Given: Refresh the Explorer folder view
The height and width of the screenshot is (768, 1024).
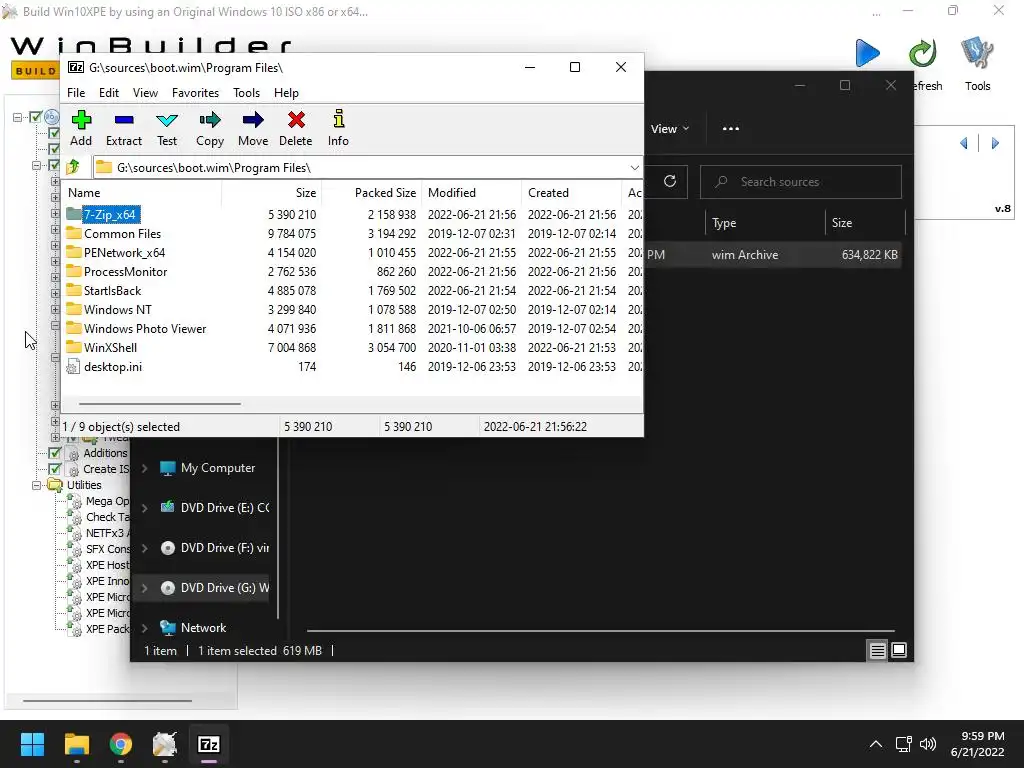Looking at the screenshot, I should click(670, 182).
